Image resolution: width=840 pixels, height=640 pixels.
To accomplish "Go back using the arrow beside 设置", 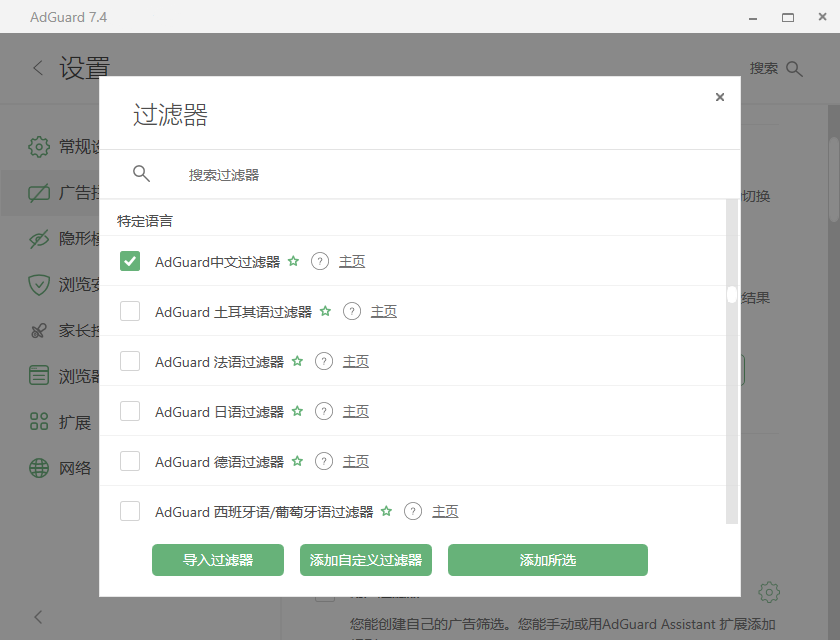I will coord(38,68).
